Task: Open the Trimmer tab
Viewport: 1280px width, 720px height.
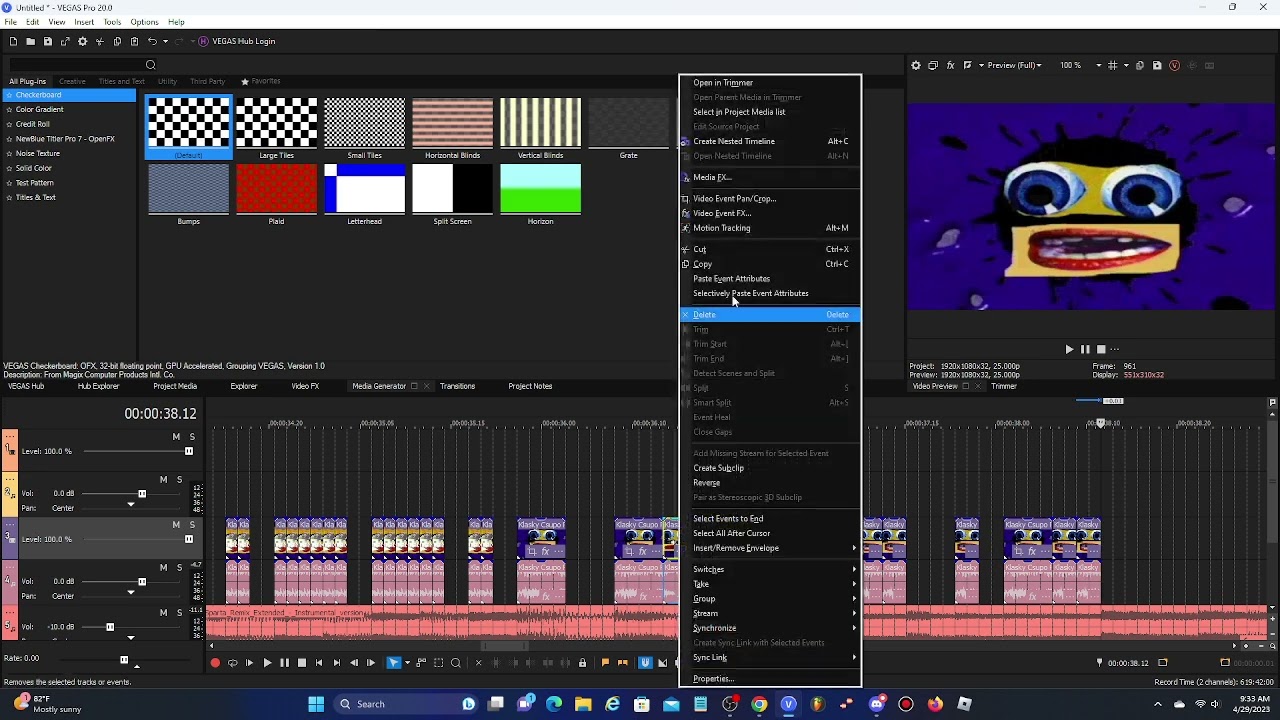Action: pyautogui.click(x=1004, y=386)
